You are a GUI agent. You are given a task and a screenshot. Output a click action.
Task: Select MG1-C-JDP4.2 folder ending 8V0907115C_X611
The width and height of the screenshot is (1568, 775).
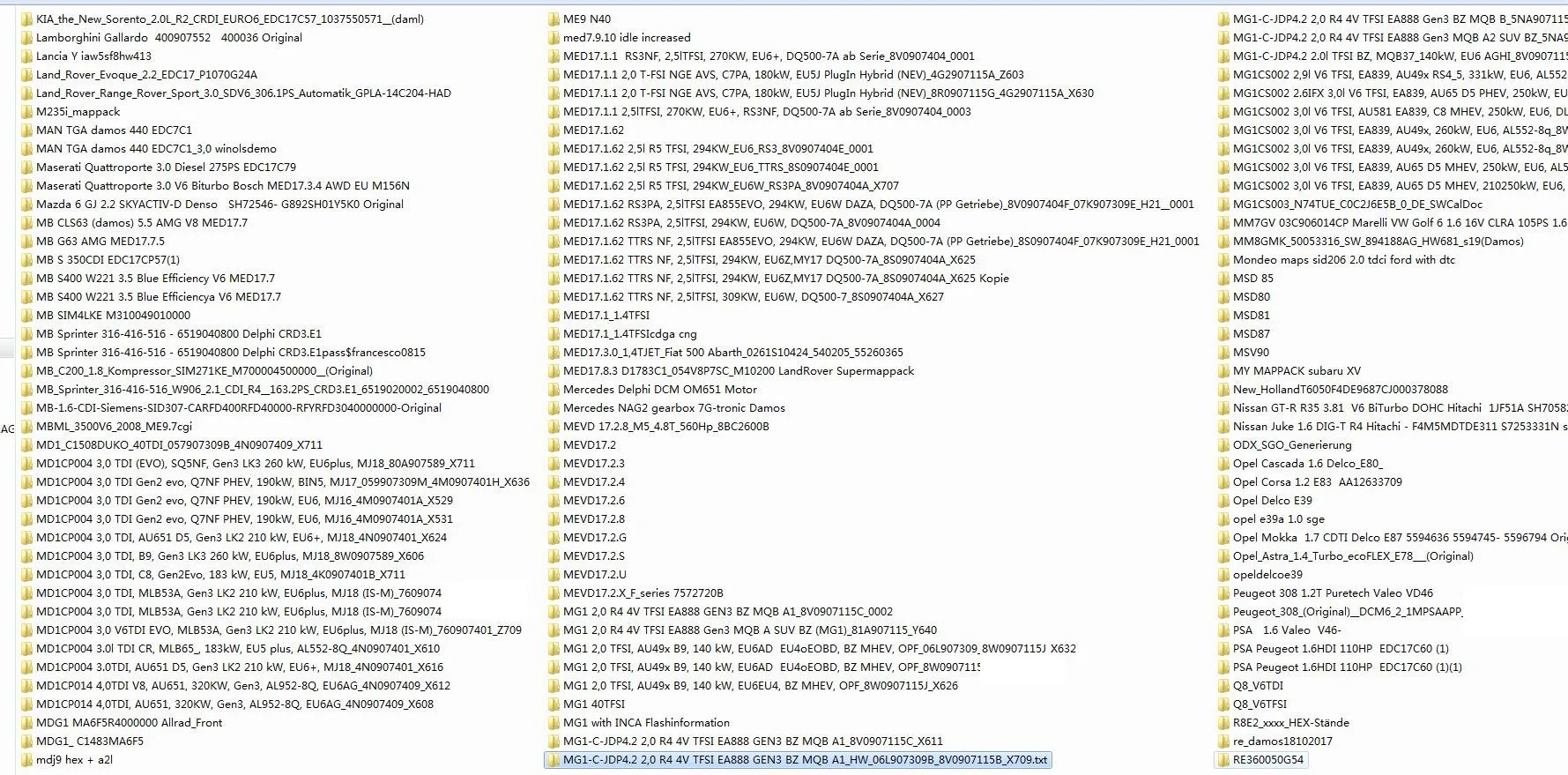click(x=753, y=741)
